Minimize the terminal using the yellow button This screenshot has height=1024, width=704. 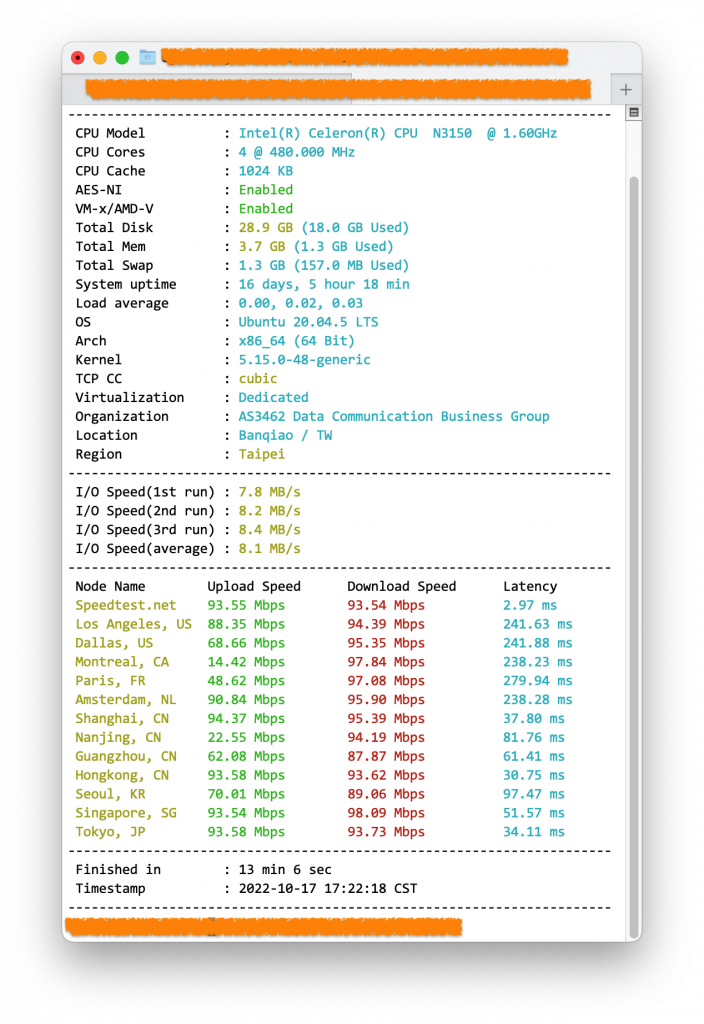point(100,57)
